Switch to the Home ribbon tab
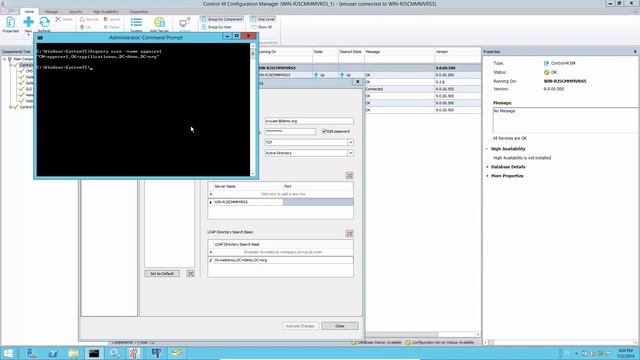 [x=29, y=11]
